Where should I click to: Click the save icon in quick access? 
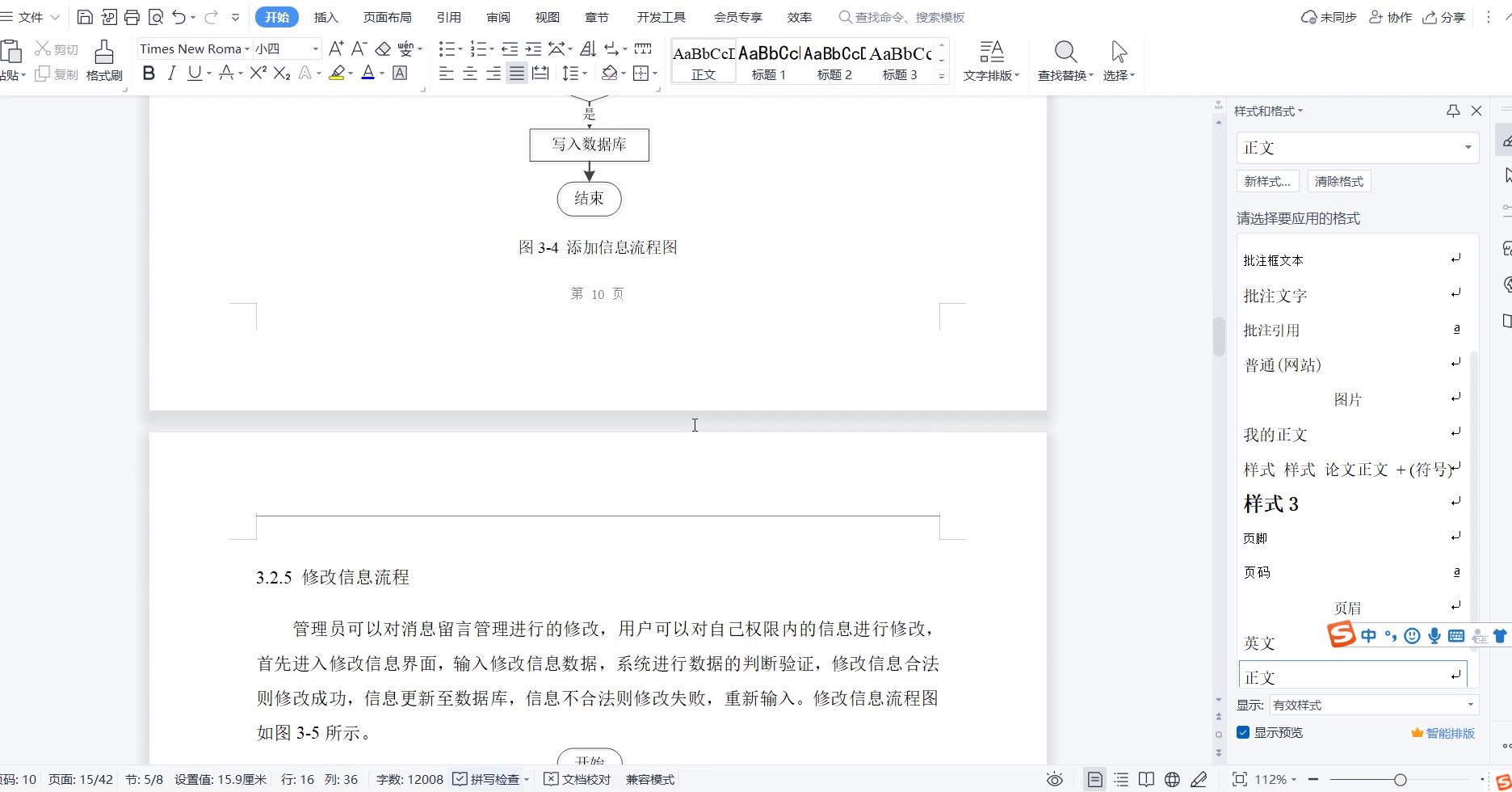[85, 17]
